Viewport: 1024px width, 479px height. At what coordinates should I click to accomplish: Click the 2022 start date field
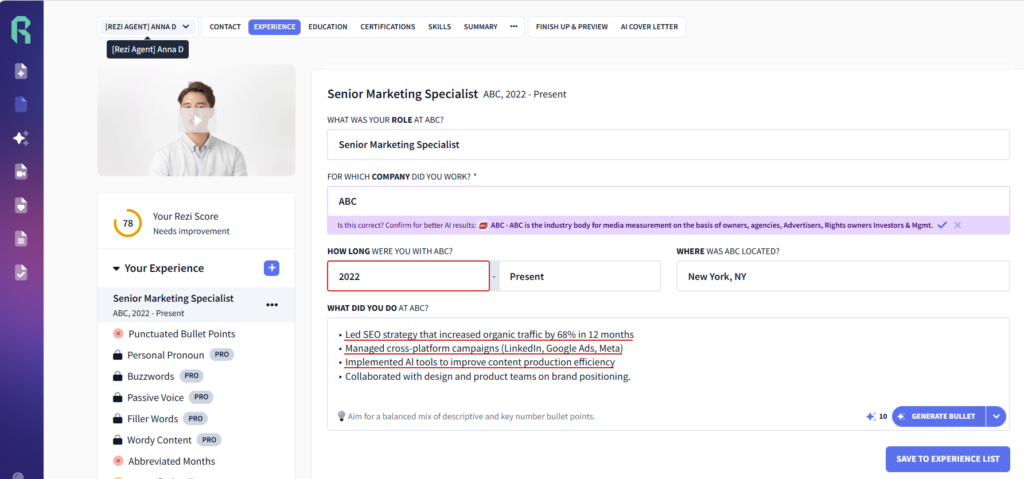click(408, 276)
